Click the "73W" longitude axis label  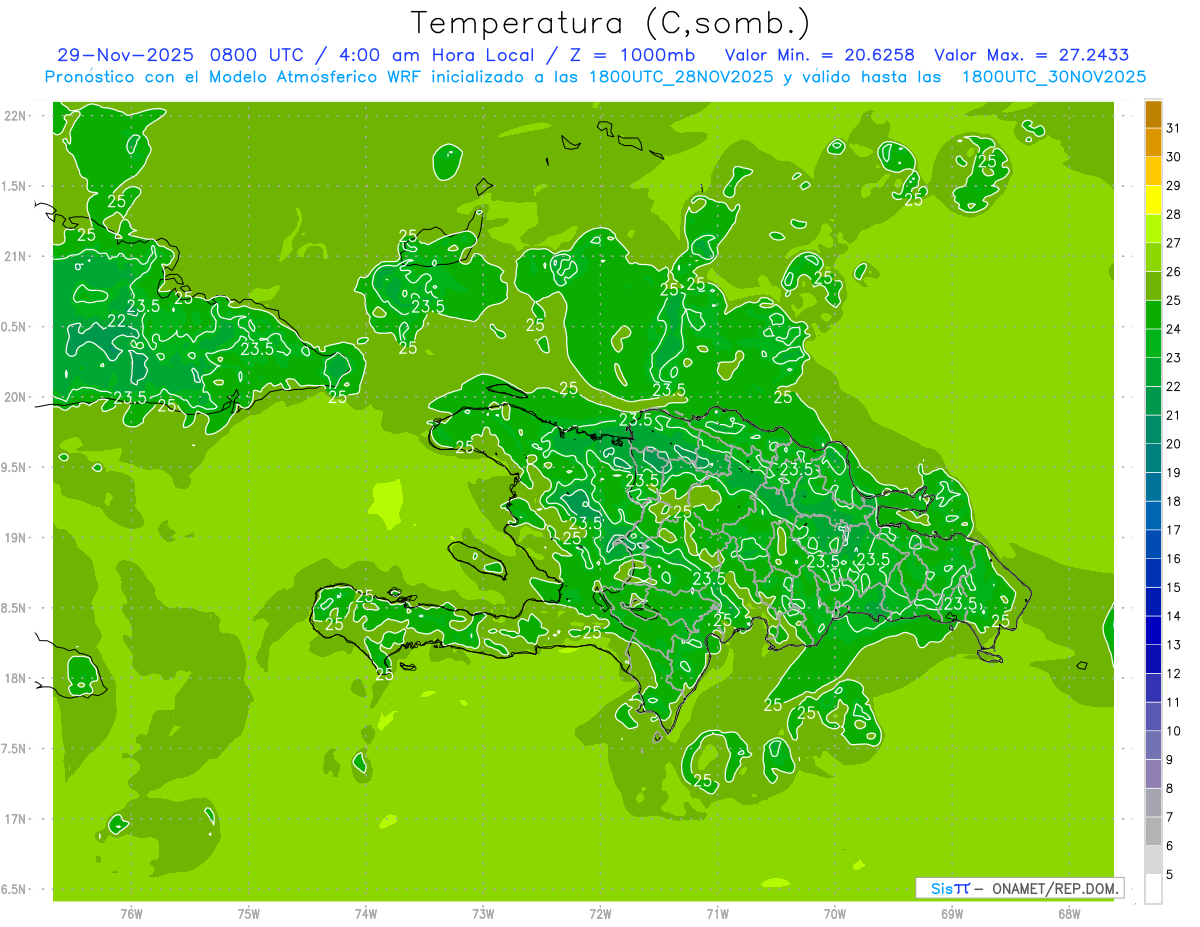483,914
